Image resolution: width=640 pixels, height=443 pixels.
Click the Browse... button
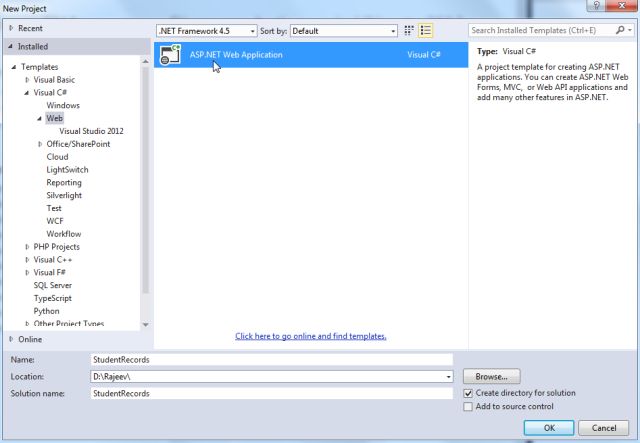pos(491,377)
